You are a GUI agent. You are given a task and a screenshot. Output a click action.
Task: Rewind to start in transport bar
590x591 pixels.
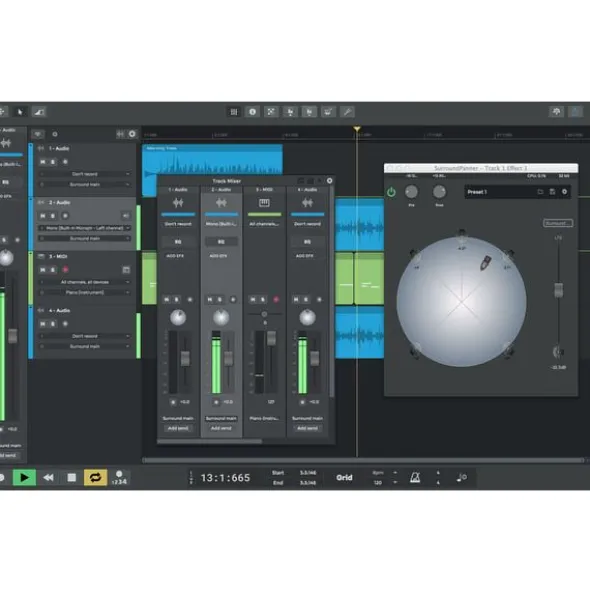[48, 478]
